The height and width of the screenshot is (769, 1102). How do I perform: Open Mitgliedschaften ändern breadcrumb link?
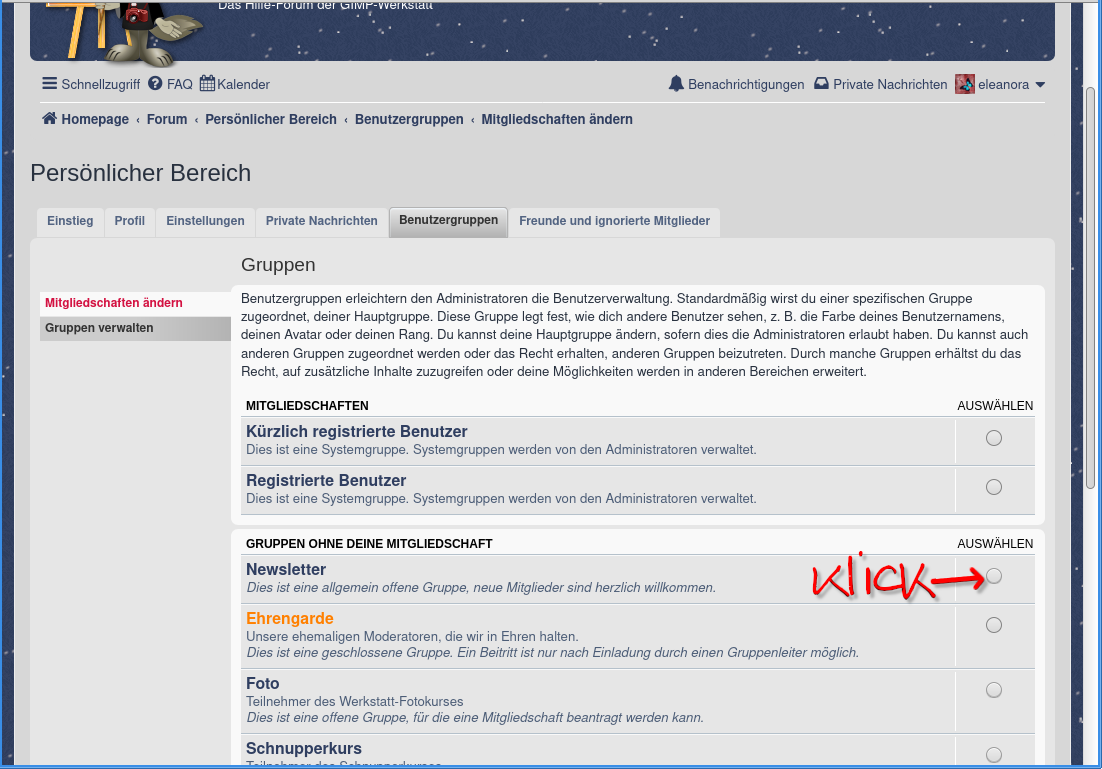pyautogui.click(x=557, y=119)
